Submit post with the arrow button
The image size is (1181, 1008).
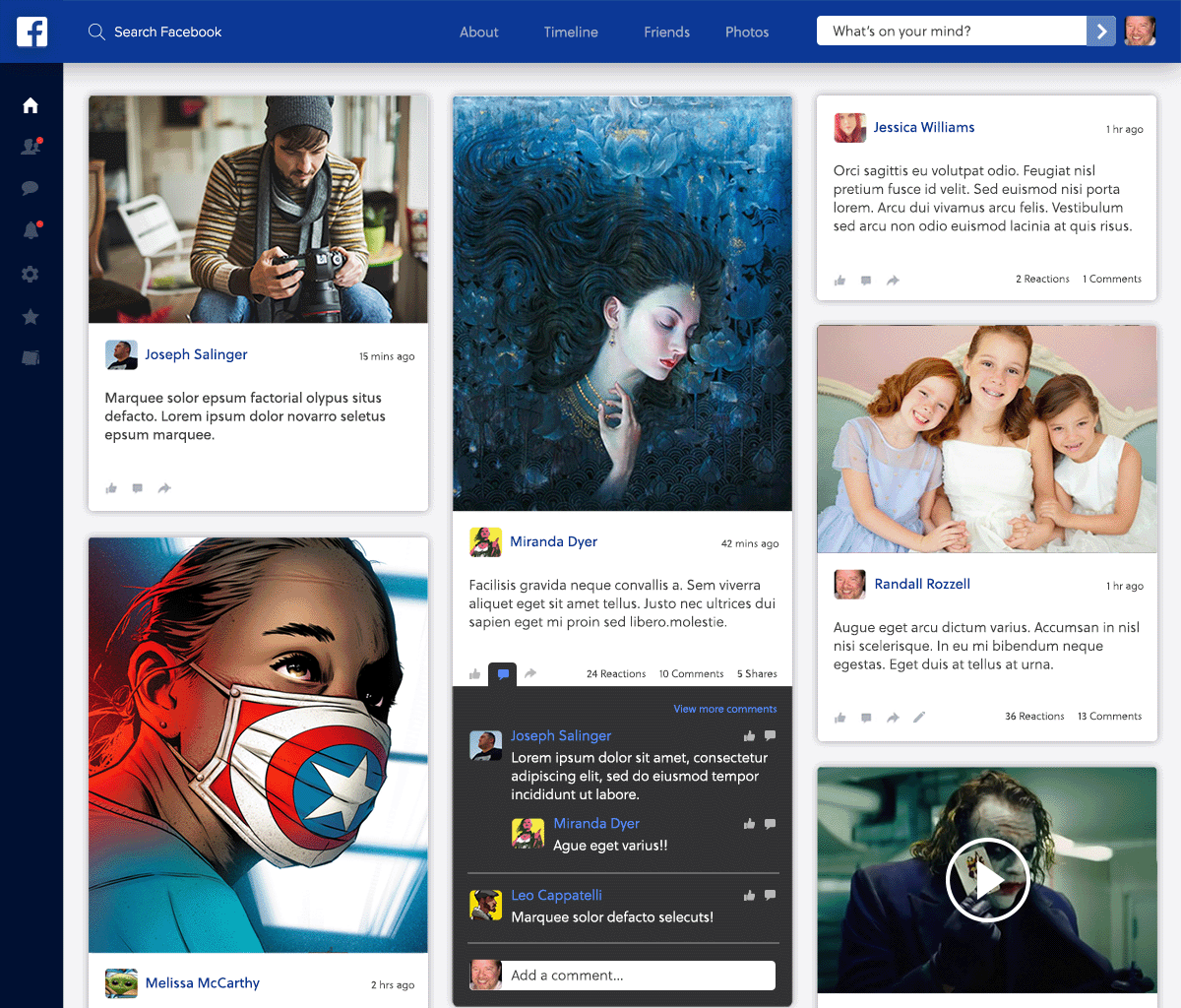point(1101,31)
